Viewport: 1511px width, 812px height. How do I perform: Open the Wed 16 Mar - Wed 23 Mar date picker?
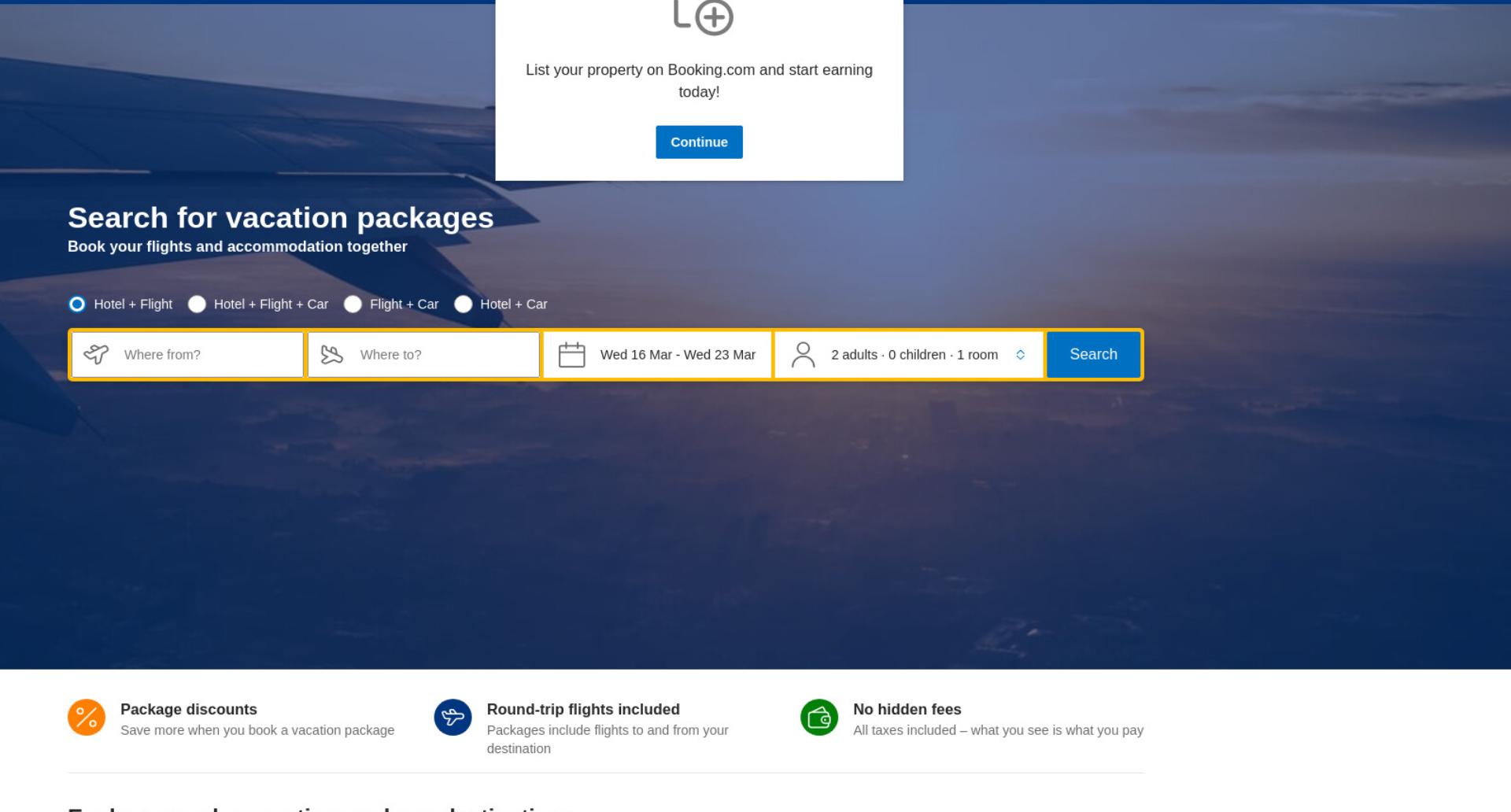coord(657,355)
